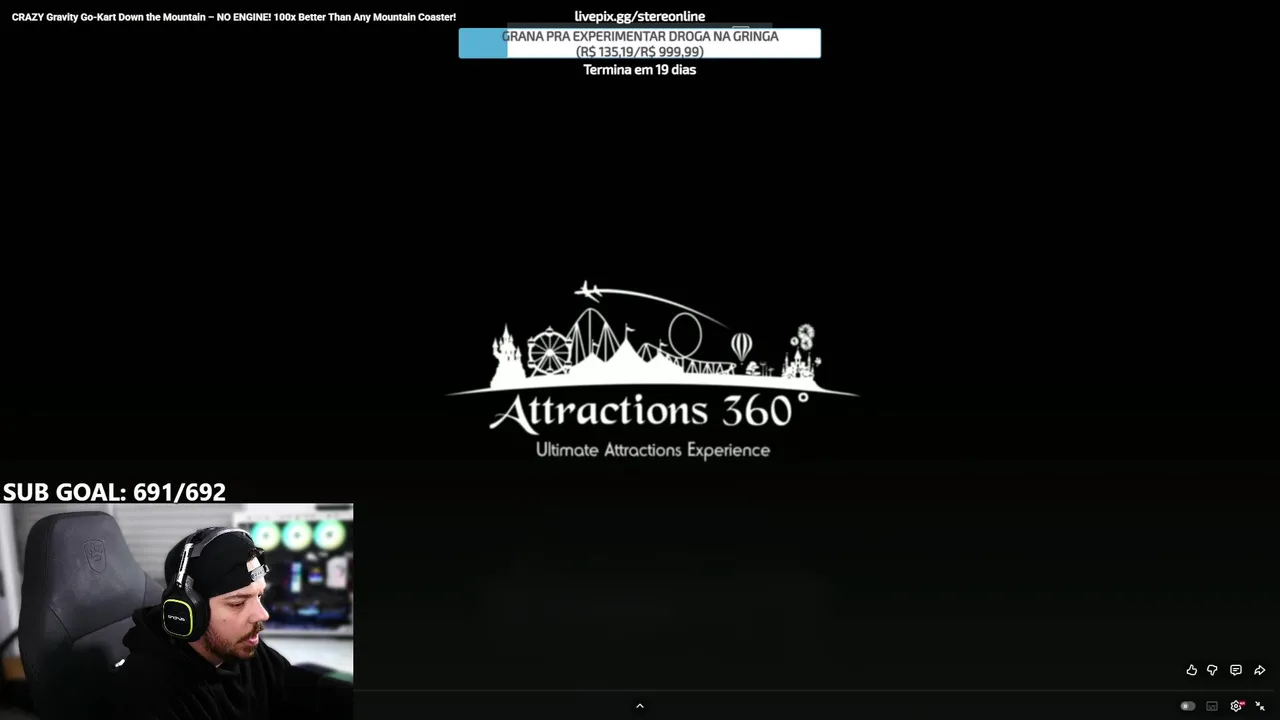Toggle the autoplay switch
This screenshot has height=720, width=1280.
point(1187,706)
